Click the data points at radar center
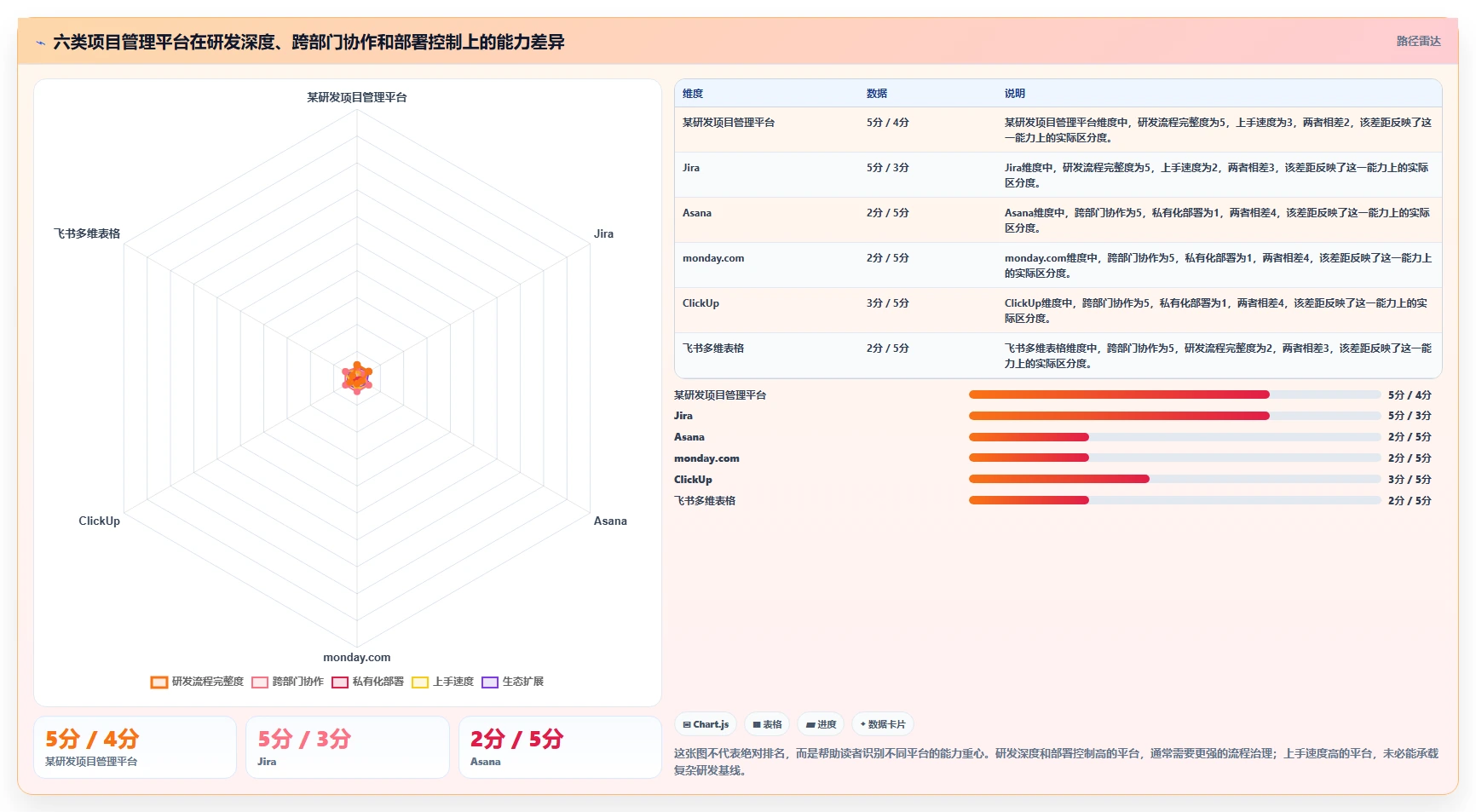This screenshot has height=812, width=1476. pos(357,377)
